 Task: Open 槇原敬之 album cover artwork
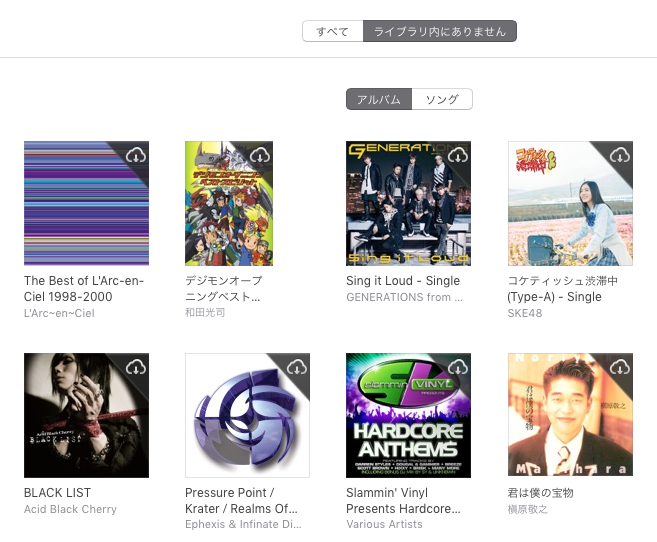pos(570,416)
